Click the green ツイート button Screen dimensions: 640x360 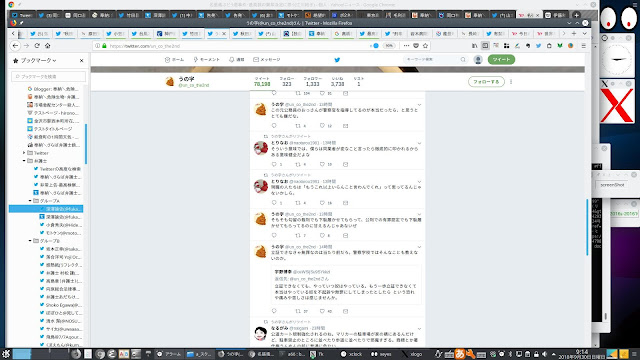tap(501, 60)
